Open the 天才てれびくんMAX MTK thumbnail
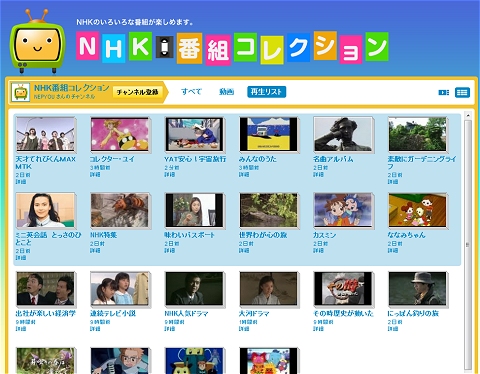This screenshot has width=480, height=374. [x=46, y=134]
